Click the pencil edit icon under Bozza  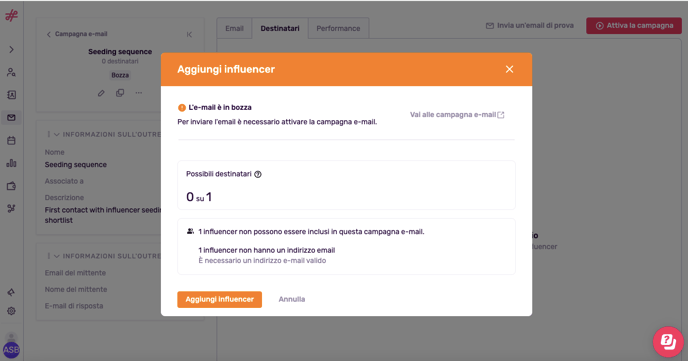click(101, 93)
